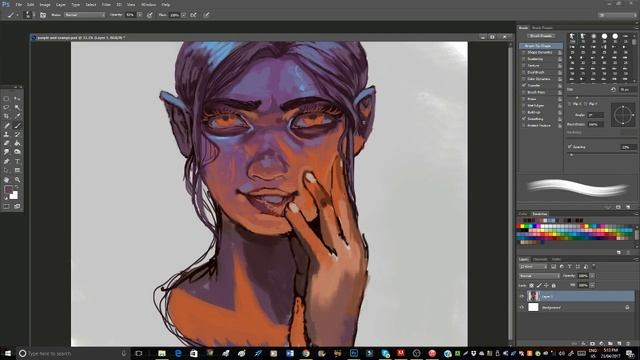Select the Lasso tool in the toolbox
Viewport: 640px width, 360px height.
pyautogui.click(x=6, y=107)
